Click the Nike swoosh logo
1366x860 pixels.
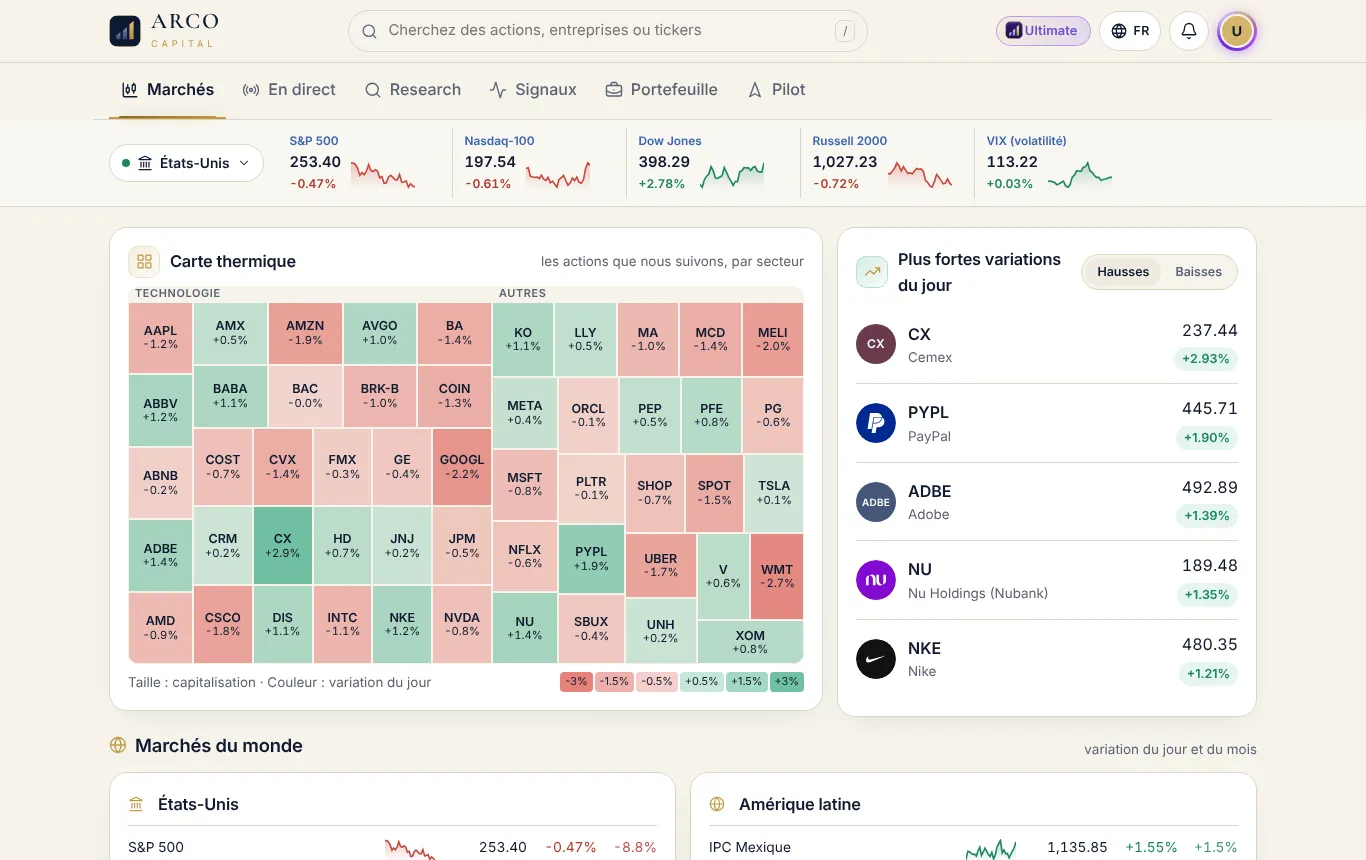click(x=876, y=659)
